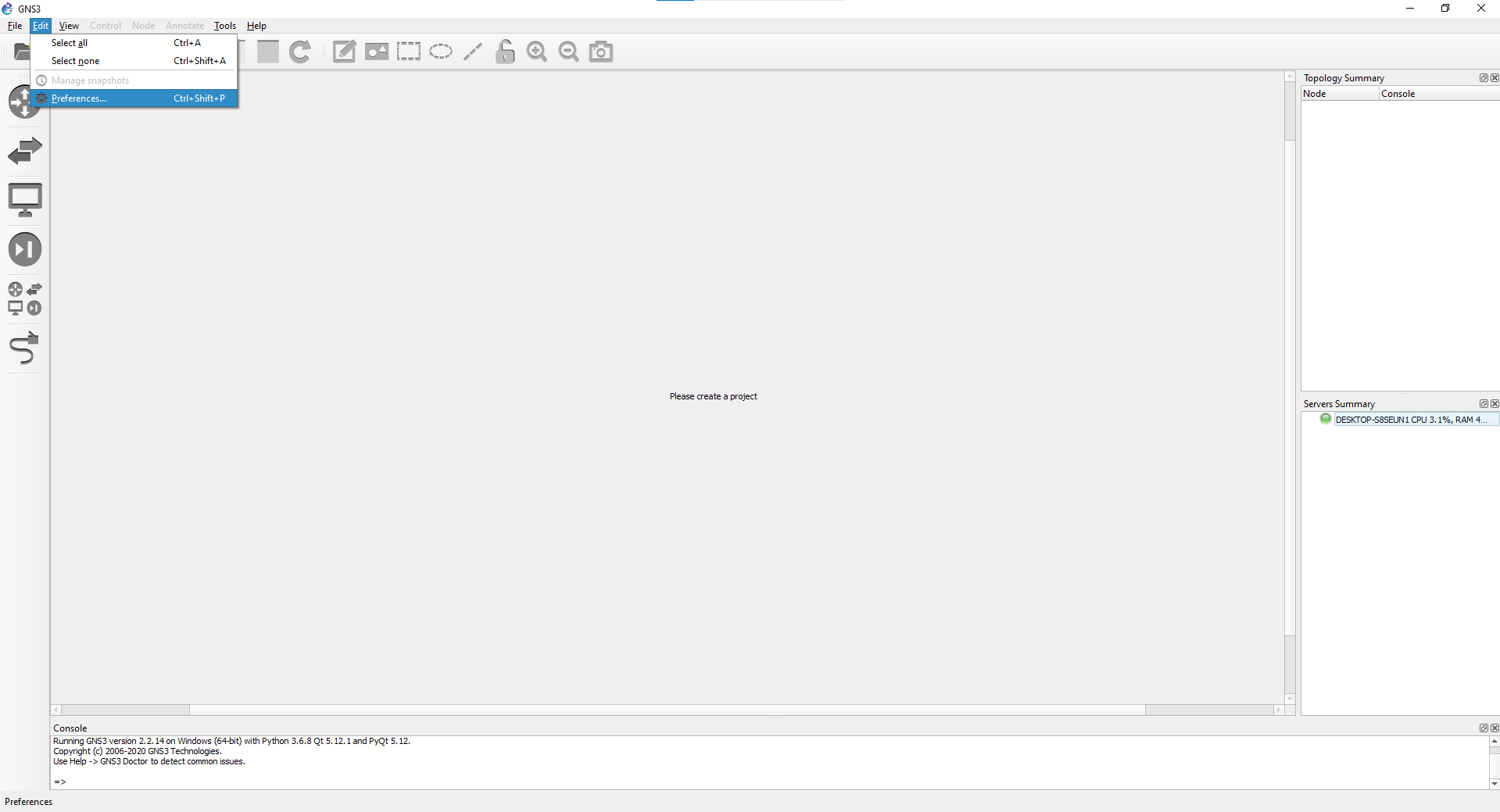
Task: Select the draw line tool
Action: (473, 52)
